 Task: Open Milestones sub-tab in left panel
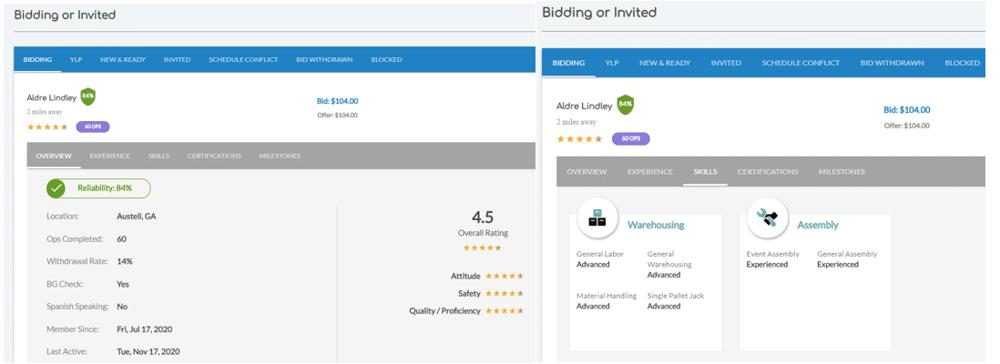[279, 156]
